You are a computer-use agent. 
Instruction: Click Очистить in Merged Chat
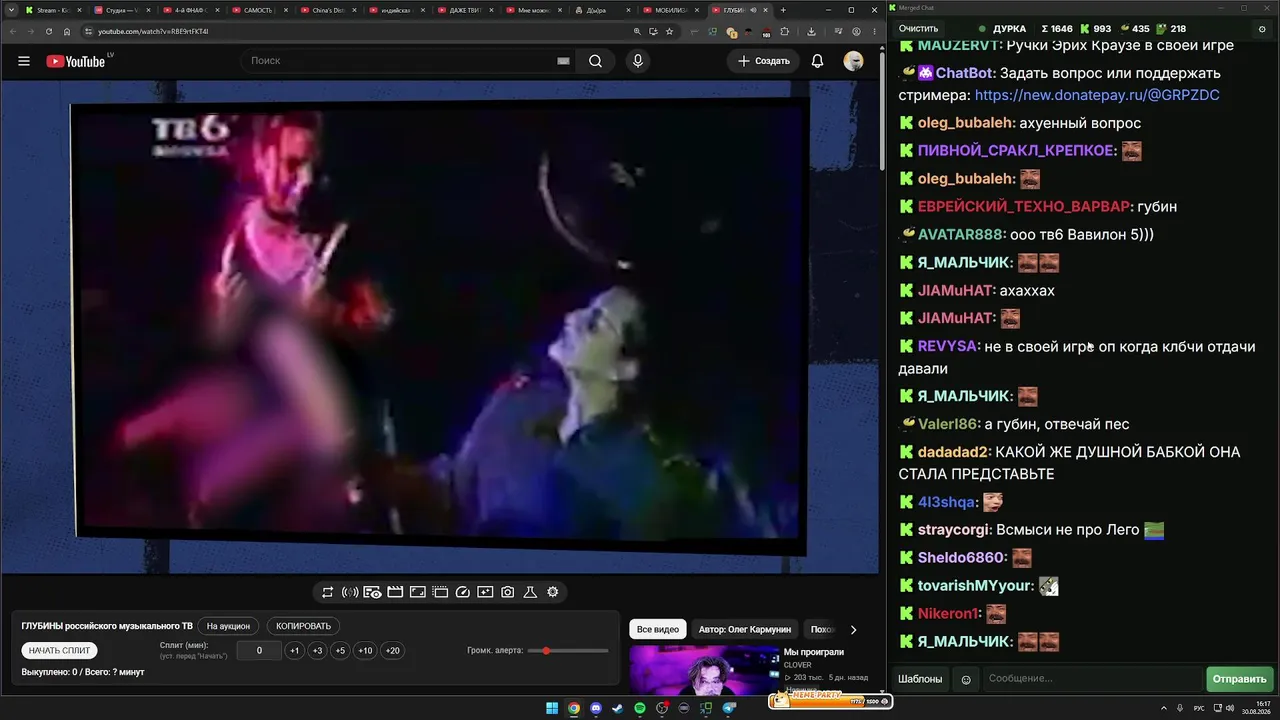pos(918,29)
